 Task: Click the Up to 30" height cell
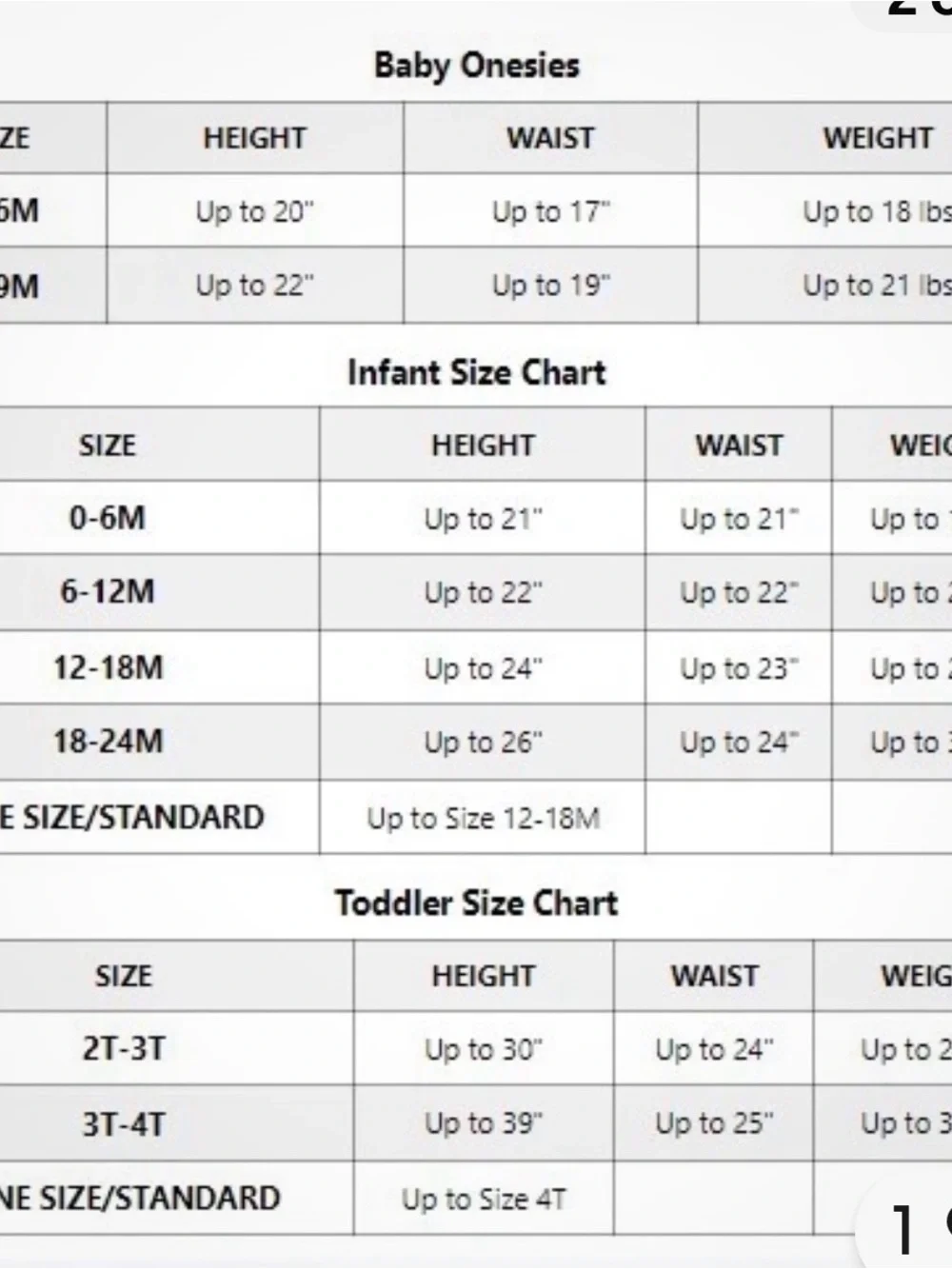click(484, 1048)
